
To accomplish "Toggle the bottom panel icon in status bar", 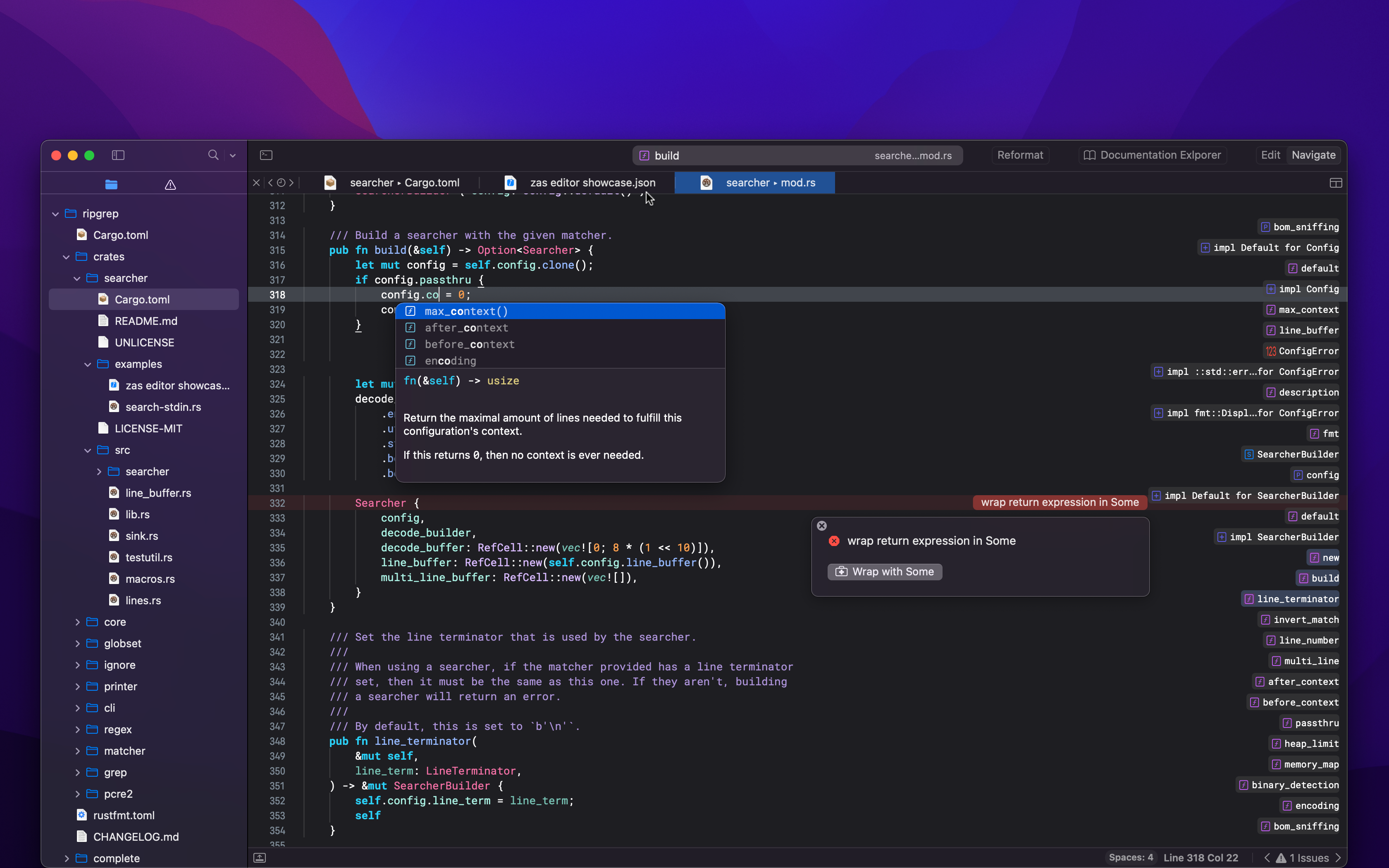I will (260, 858).
